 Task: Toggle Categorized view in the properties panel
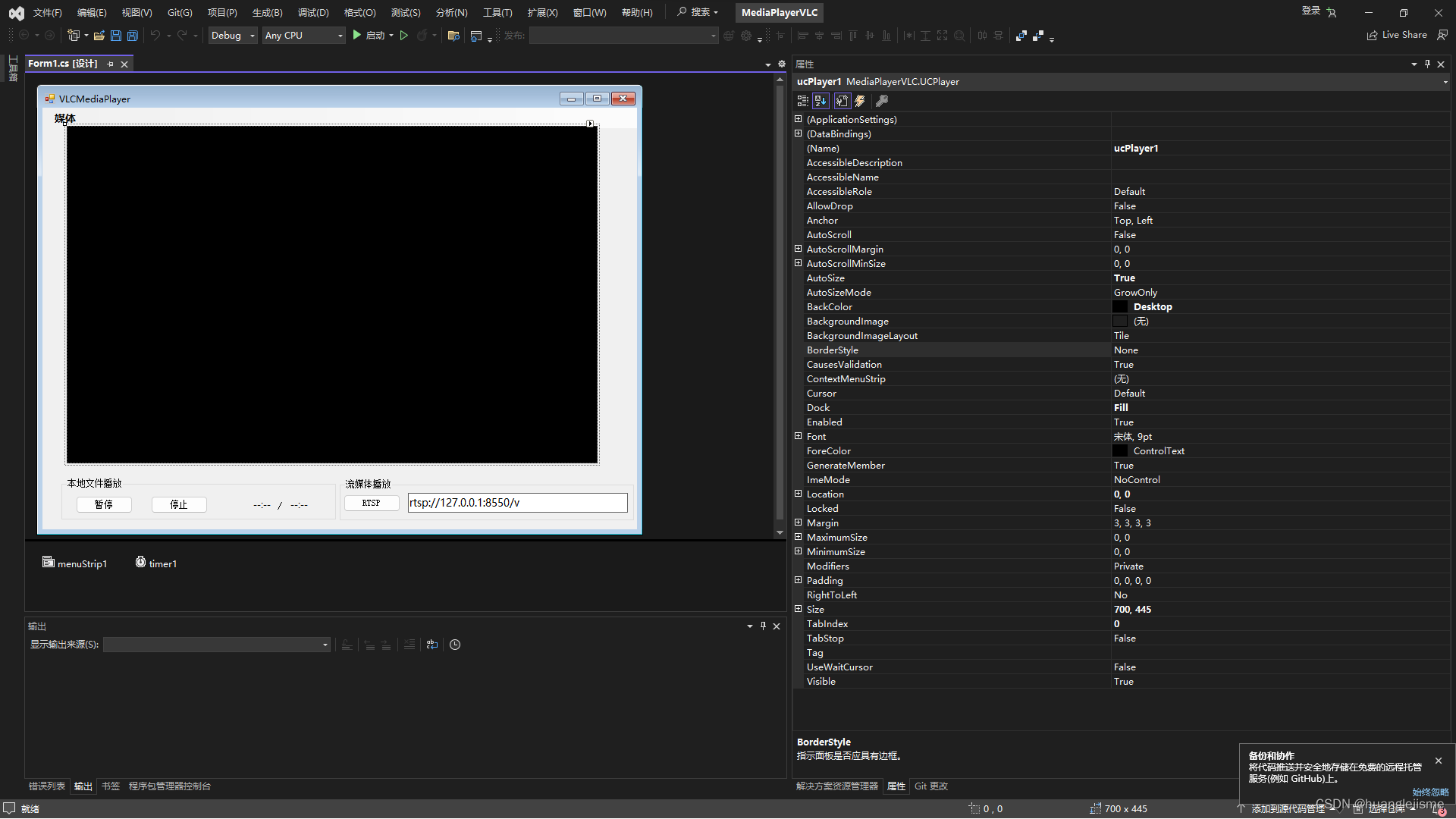pyautogui.click(x=802, y=101)
